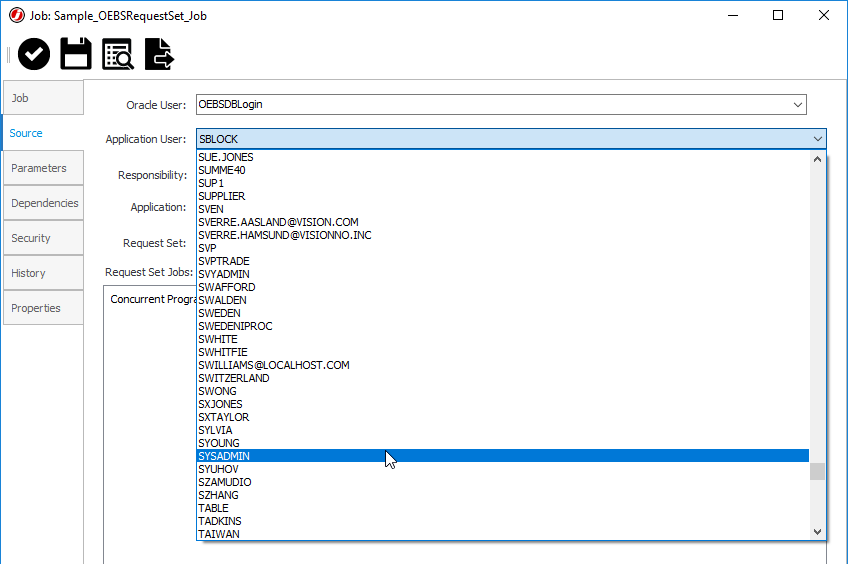Image resolution: width=848 pixels, height=564 pixels.
Task: Open the Dependencies tab
Action: (43, 203)
